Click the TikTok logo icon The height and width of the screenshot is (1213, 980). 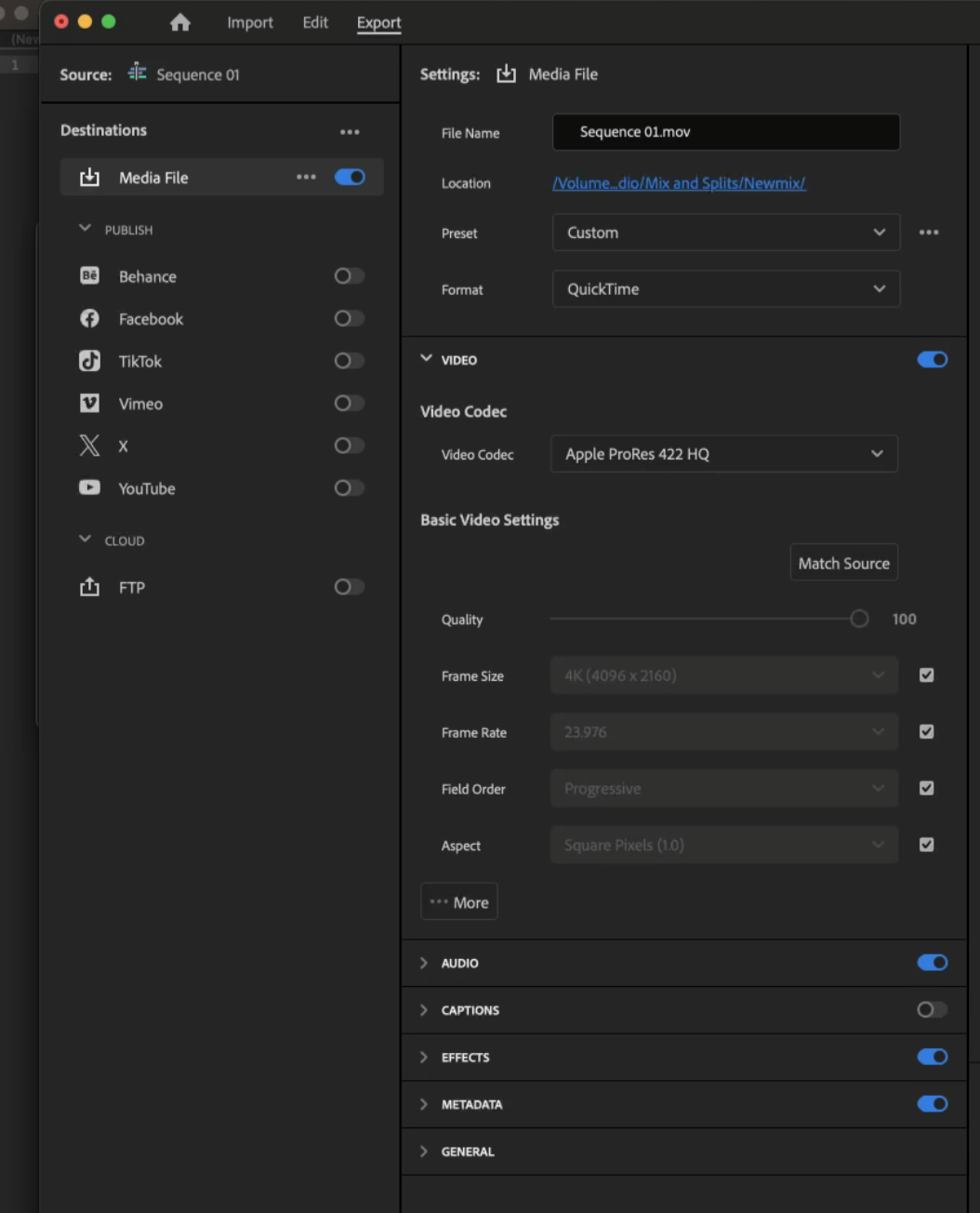[89, 361]
